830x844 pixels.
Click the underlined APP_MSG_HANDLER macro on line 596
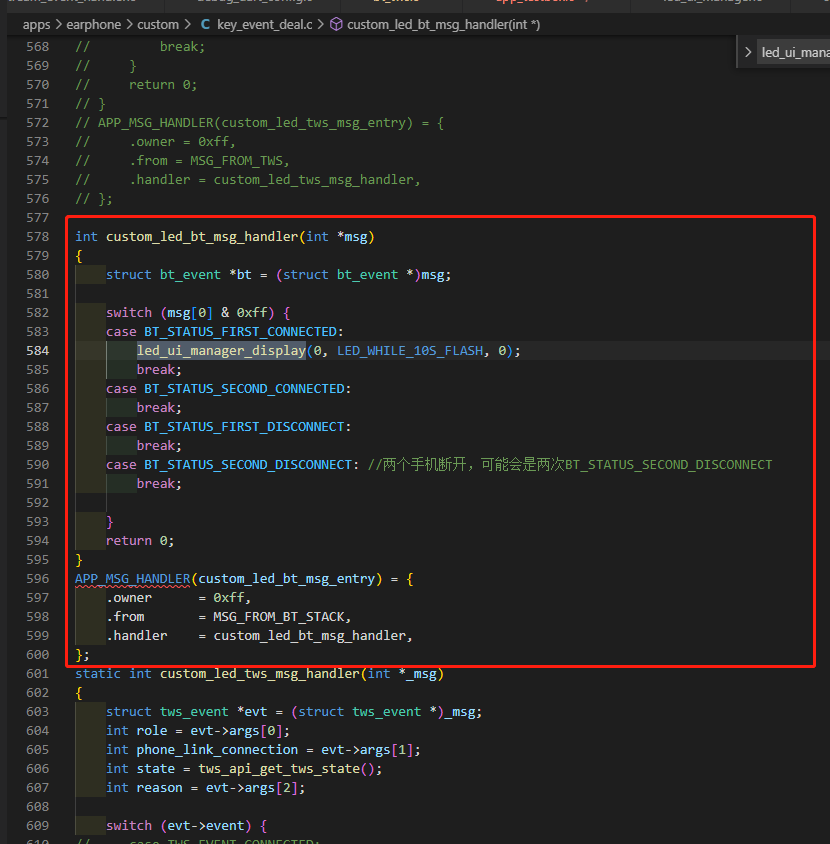tap(132, 579)
